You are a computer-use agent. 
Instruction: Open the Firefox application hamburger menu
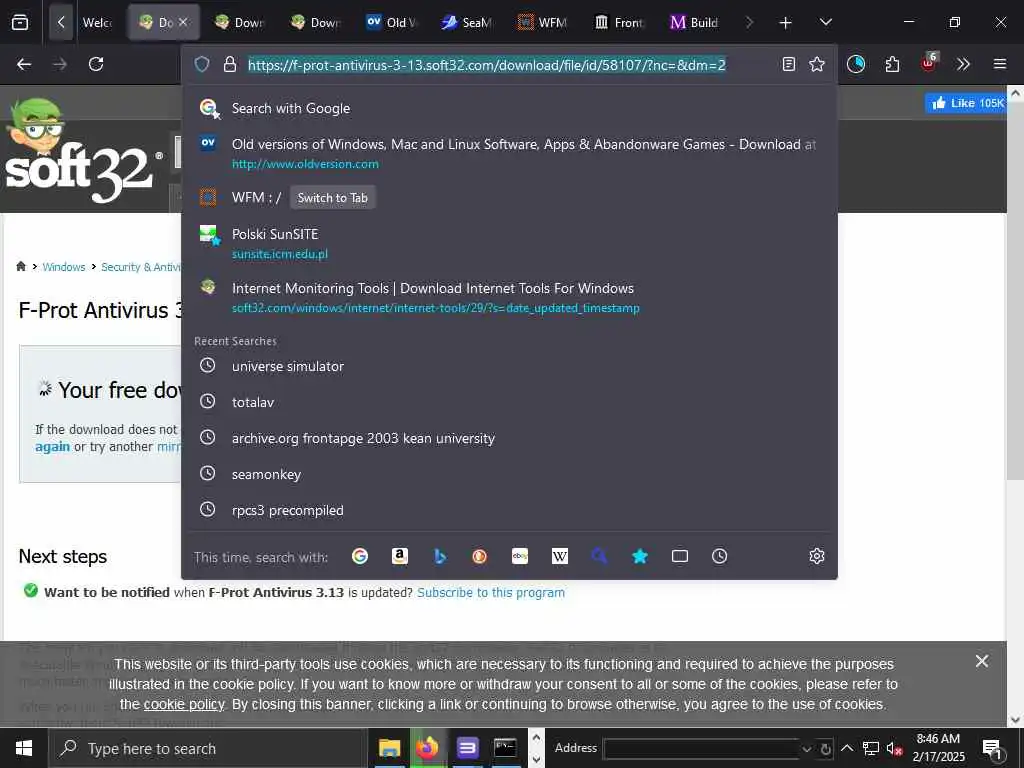click(x=999, y=64)
